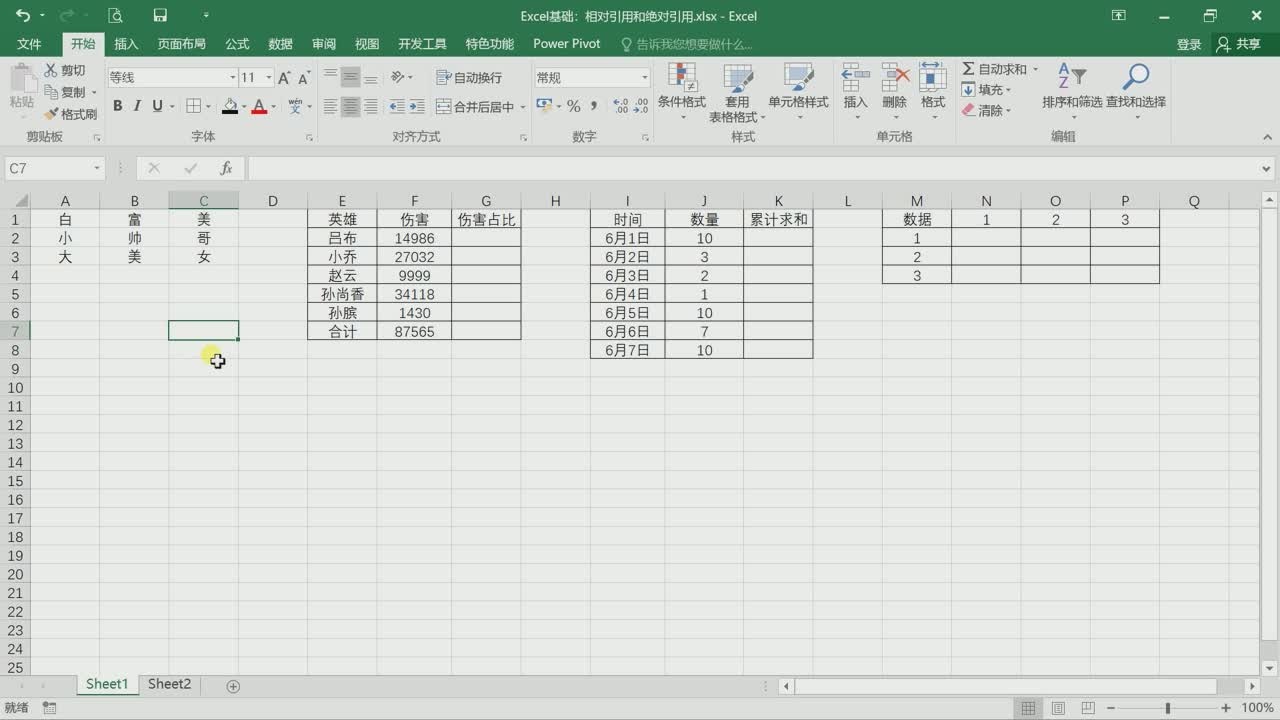Click the Print Preview icon in quick access toolbar
This screenshot has height=720, width=1280.
[115, 15]
